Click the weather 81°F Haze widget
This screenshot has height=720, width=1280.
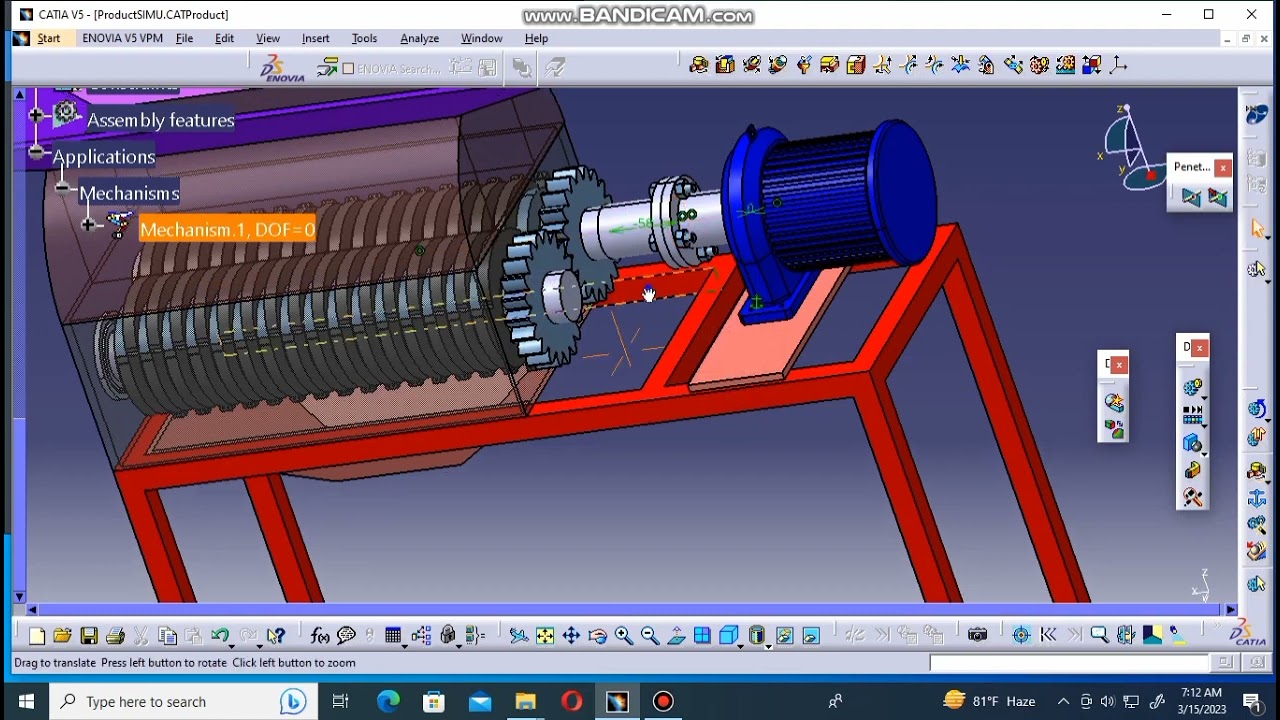[x=988, y=701]
